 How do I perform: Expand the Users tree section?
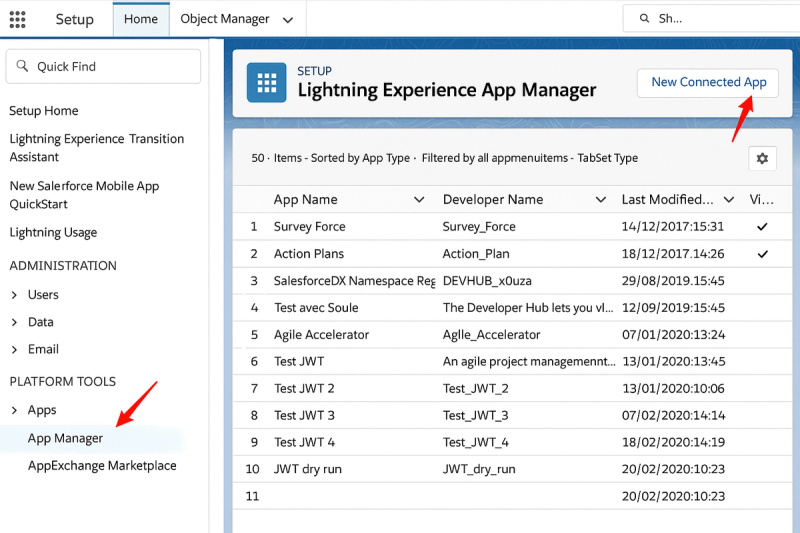pyautogui.click(x=14, y=295)
